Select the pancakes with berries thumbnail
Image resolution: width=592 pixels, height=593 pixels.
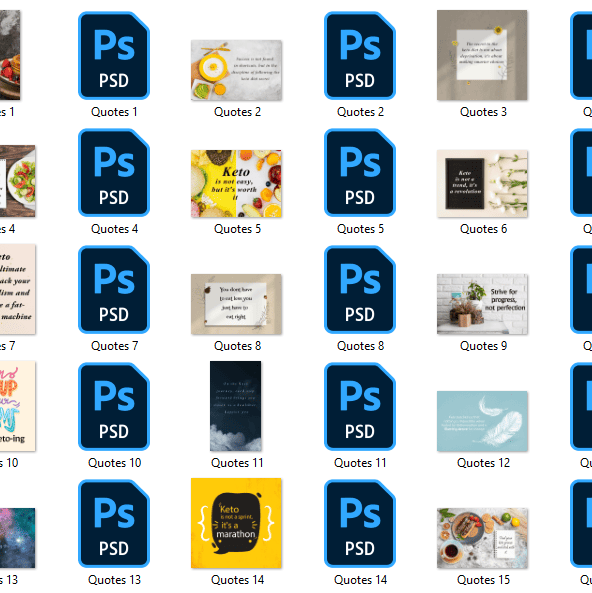(10, 55)
